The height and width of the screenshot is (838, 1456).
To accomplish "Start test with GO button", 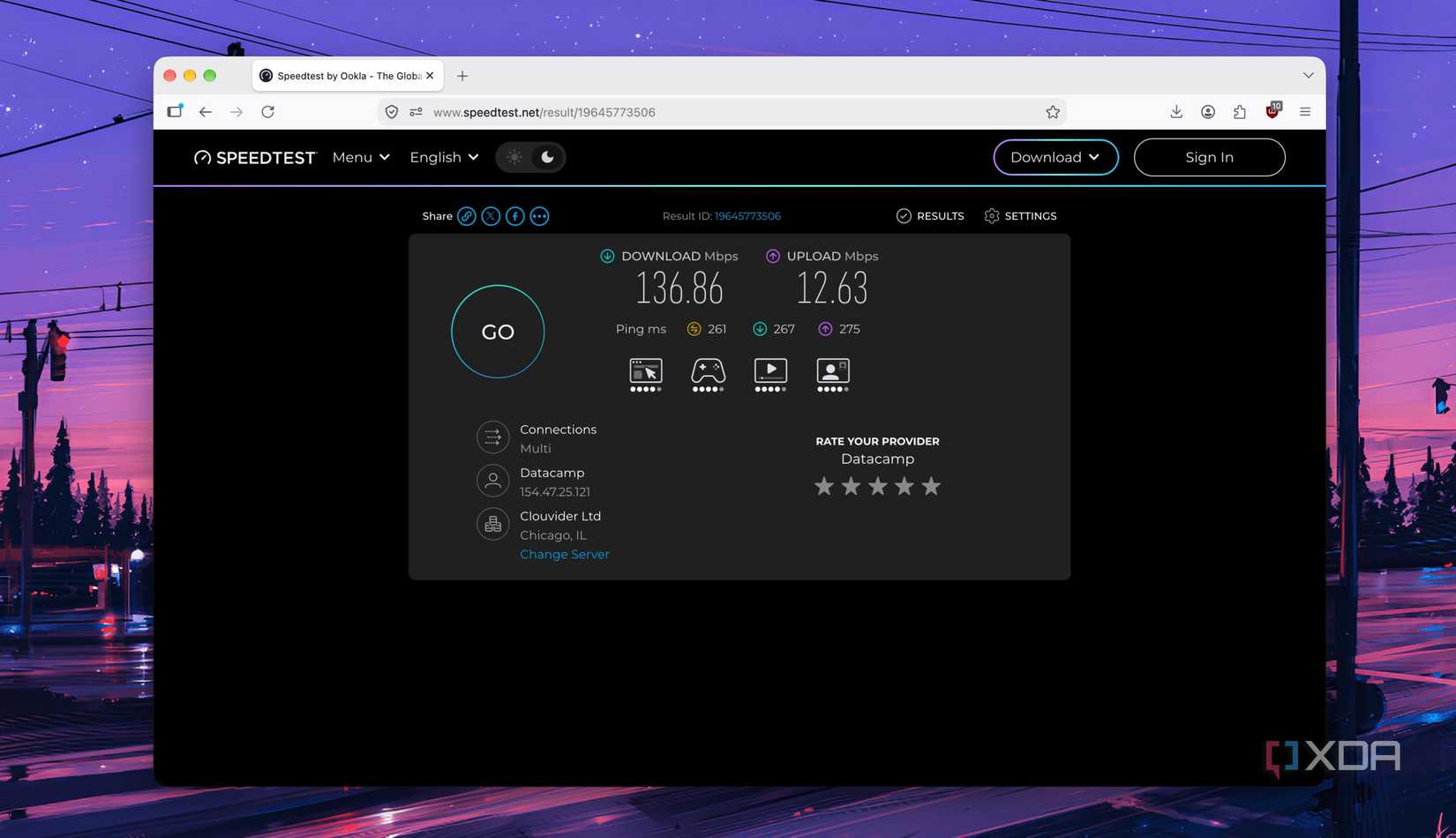I will tap(498, 332).
